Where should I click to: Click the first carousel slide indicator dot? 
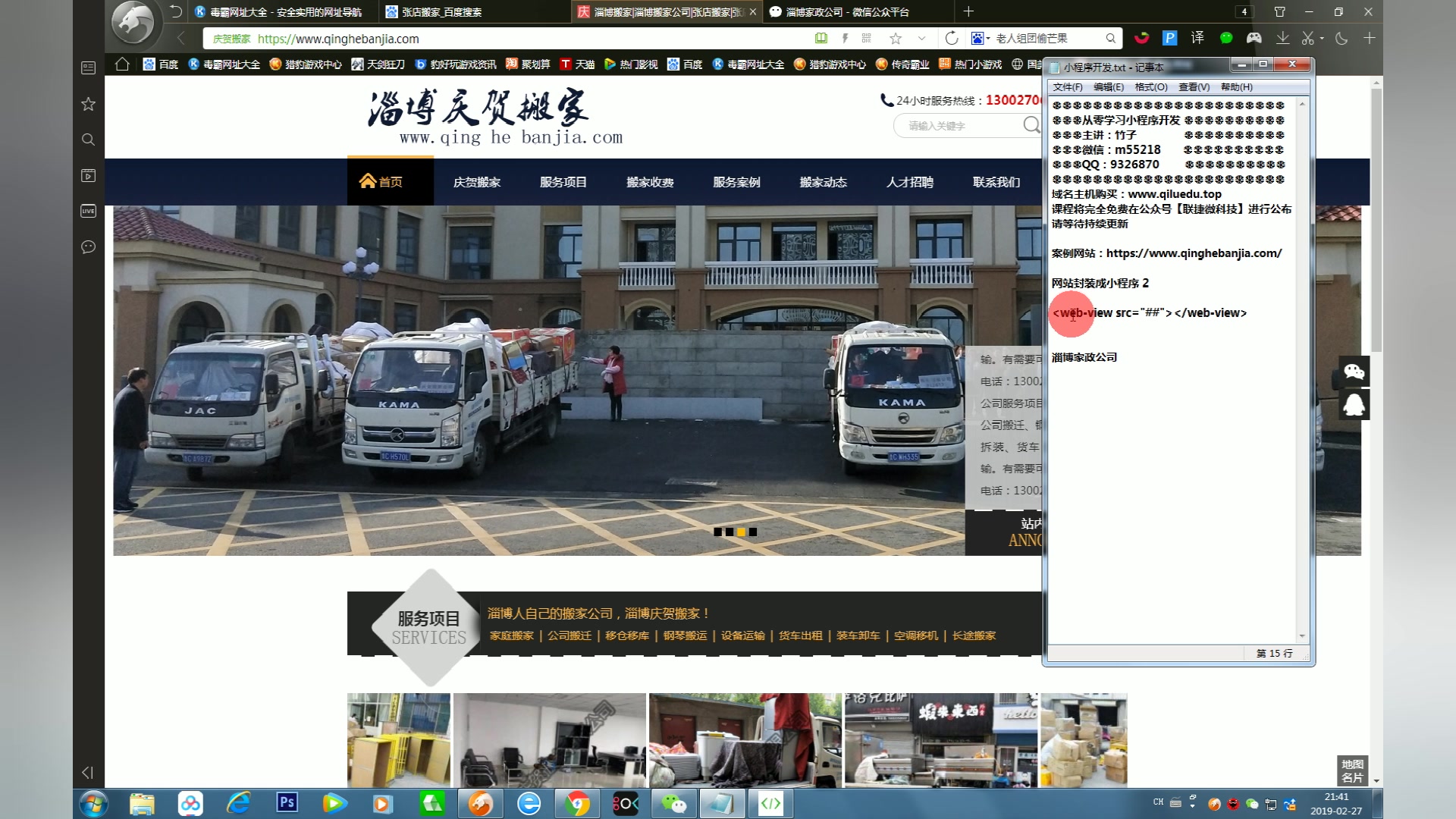(718, 529)
